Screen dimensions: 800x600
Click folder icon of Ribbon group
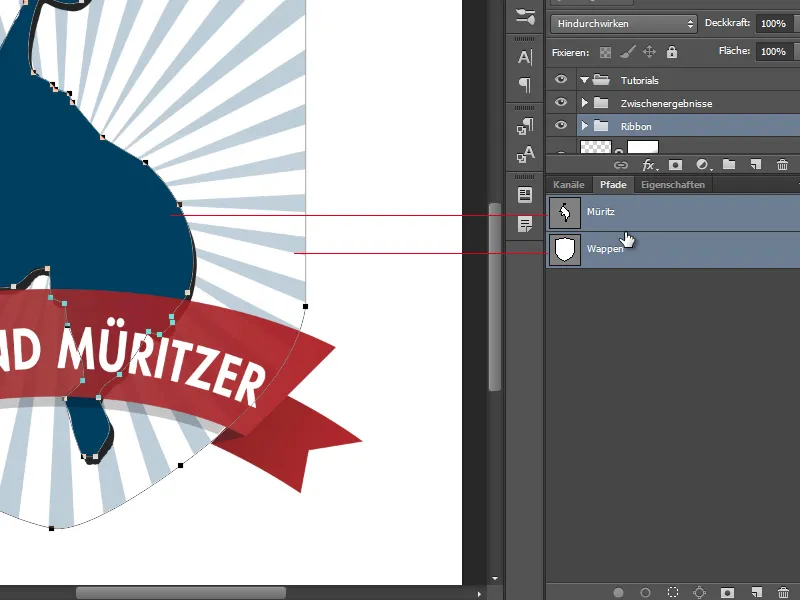point(602,126)
